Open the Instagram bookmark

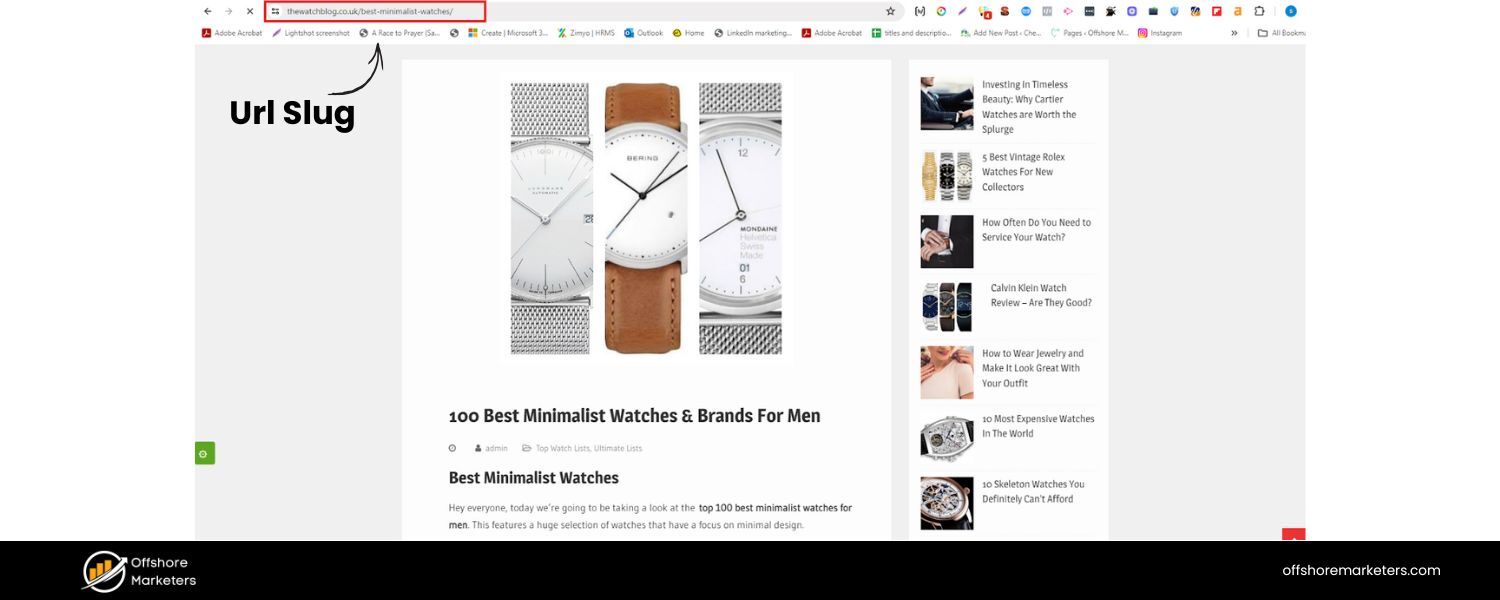1159,33
